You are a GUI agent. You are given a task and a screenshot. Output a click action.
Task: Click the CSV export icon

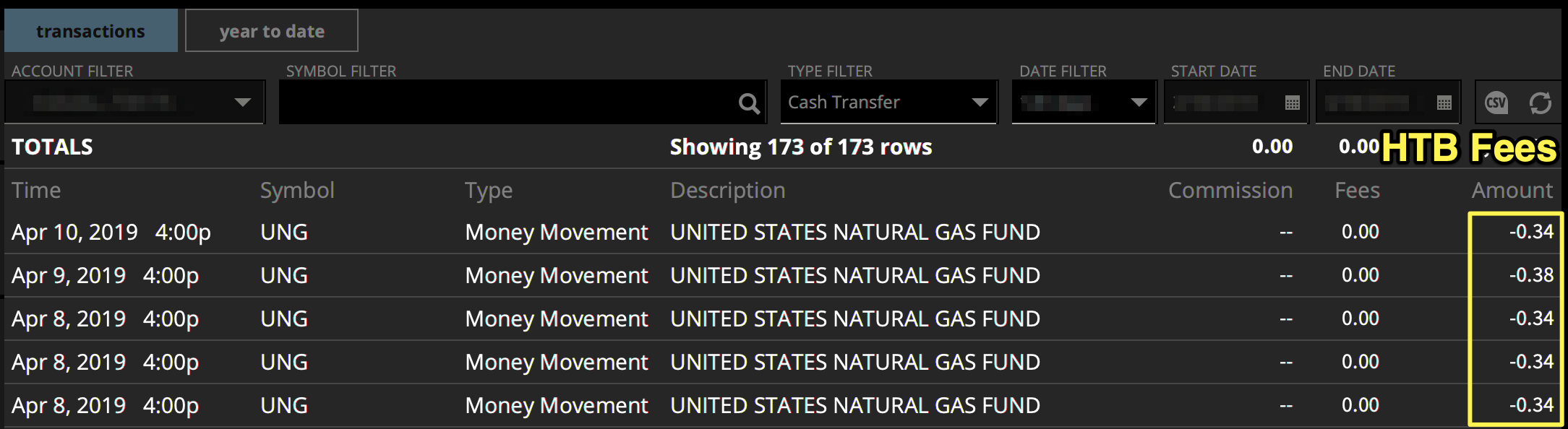click(1496, 103)
